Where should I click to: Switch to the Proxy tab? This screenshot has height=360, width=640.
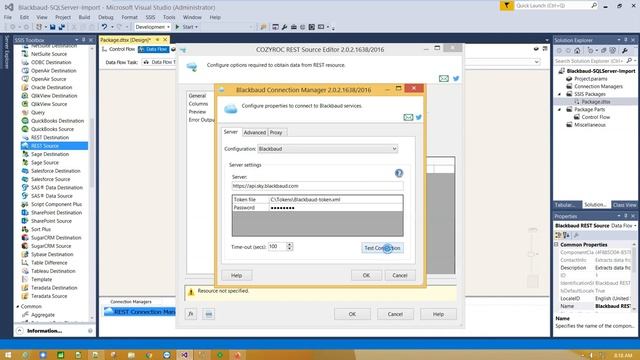pyautogui.click(x=276, y=132)
